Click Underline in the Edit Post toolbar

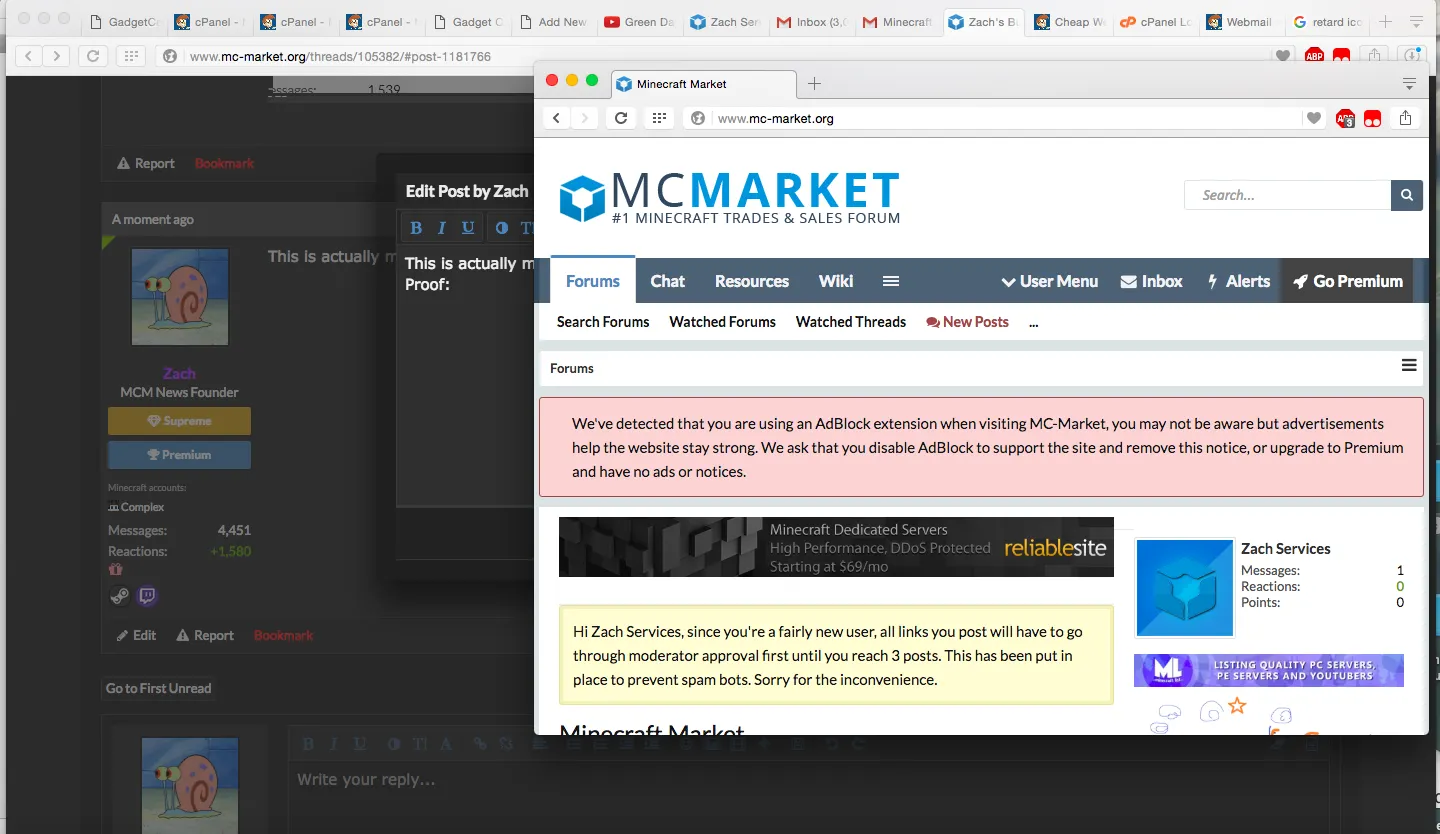tap(467, 228)
